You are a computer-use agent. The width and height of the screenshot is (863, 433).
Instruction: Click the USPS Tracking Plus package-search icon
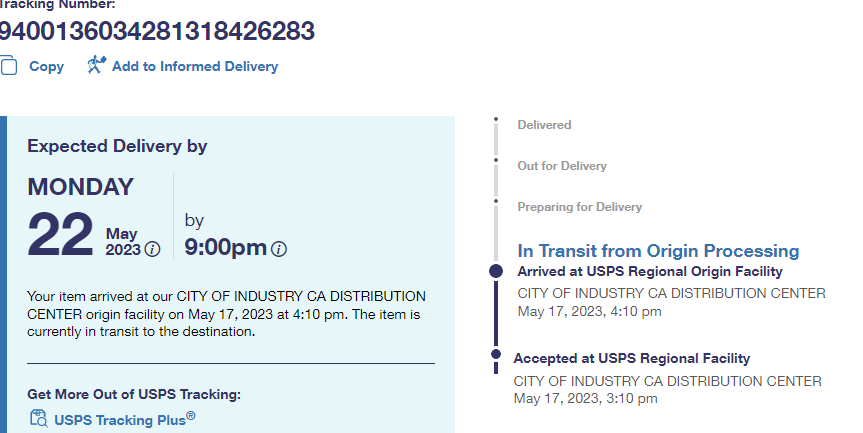click(38, 419)
